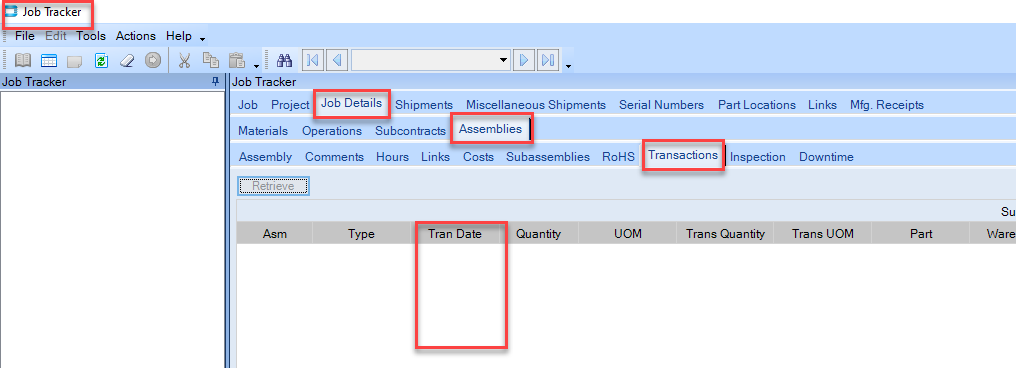Sort by the Tran Date column header
The height and width of the screenshot is (368, 1016).
(x=455, y=234)
